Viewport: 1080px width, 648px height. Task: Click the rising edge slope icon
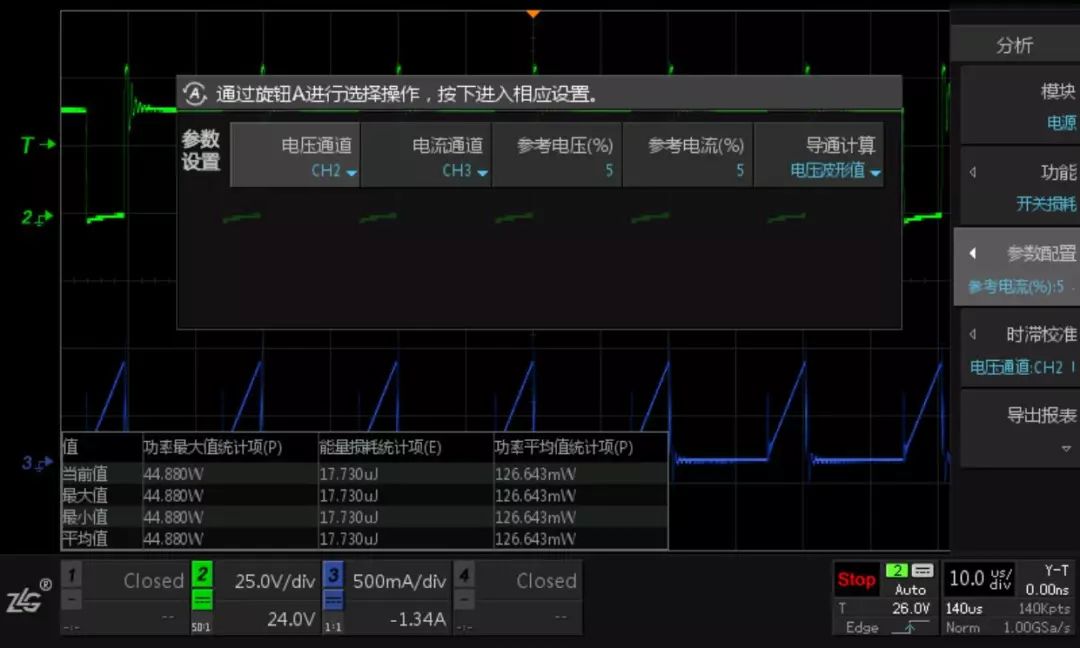pyautogui.click(x=909, y=627)
